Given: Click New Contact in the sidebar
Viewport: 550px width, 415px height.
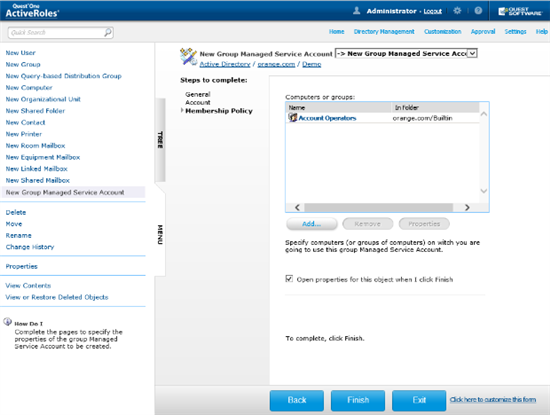Looking at the screenshot, I should tap(25, 122).
